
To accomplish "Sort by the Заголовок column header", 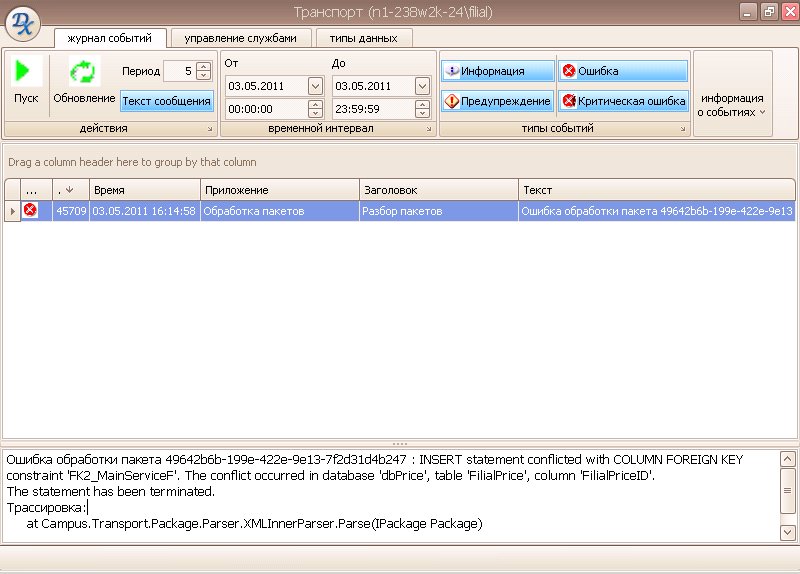I will 439,190.
